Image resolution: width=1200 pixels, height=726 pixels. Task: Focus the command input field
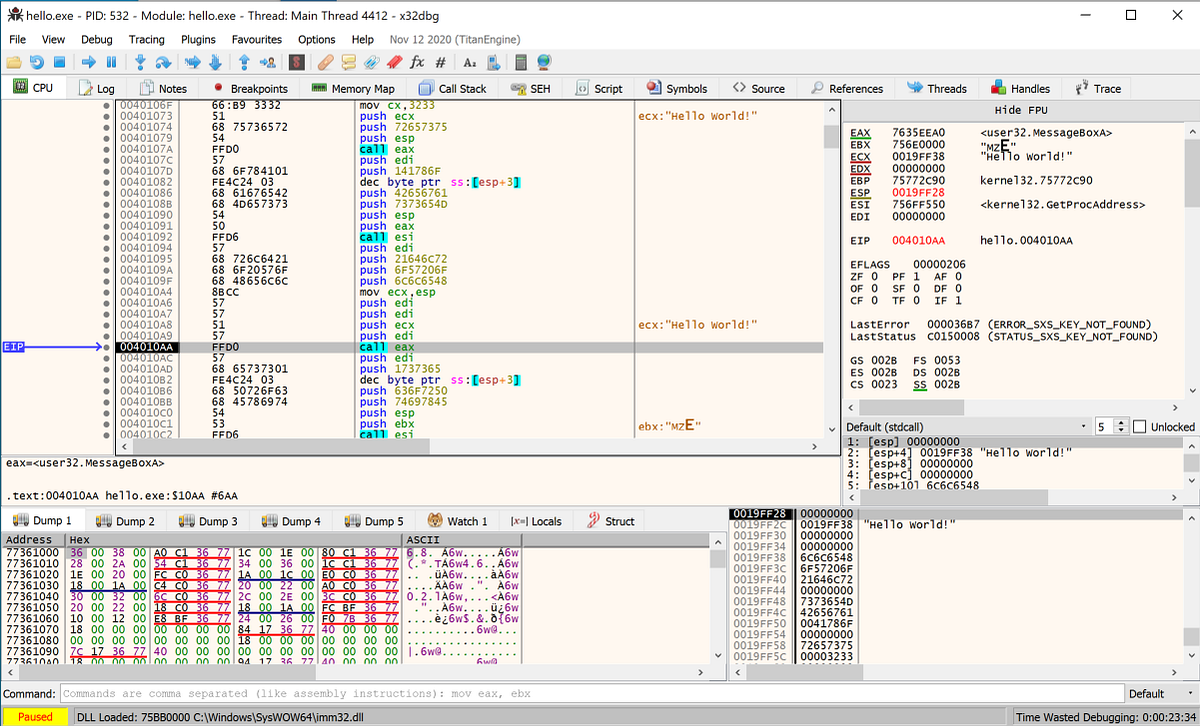tap(590, 693)
